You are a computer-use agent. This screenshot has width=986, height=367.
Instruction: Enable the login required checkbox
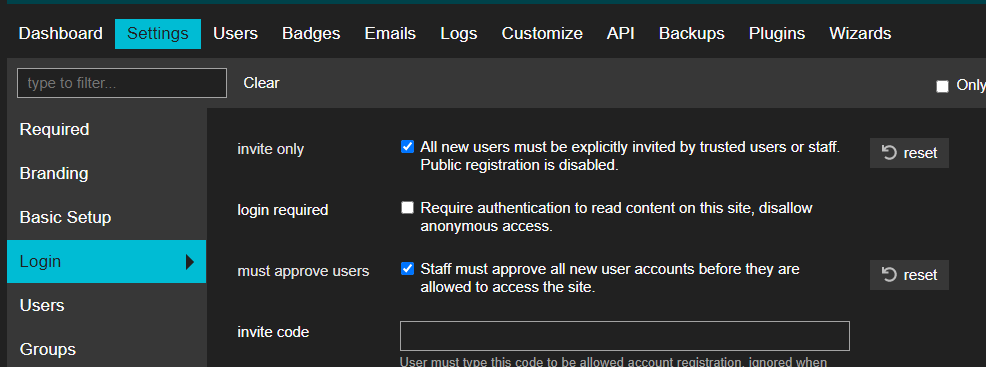coord(407,207)
